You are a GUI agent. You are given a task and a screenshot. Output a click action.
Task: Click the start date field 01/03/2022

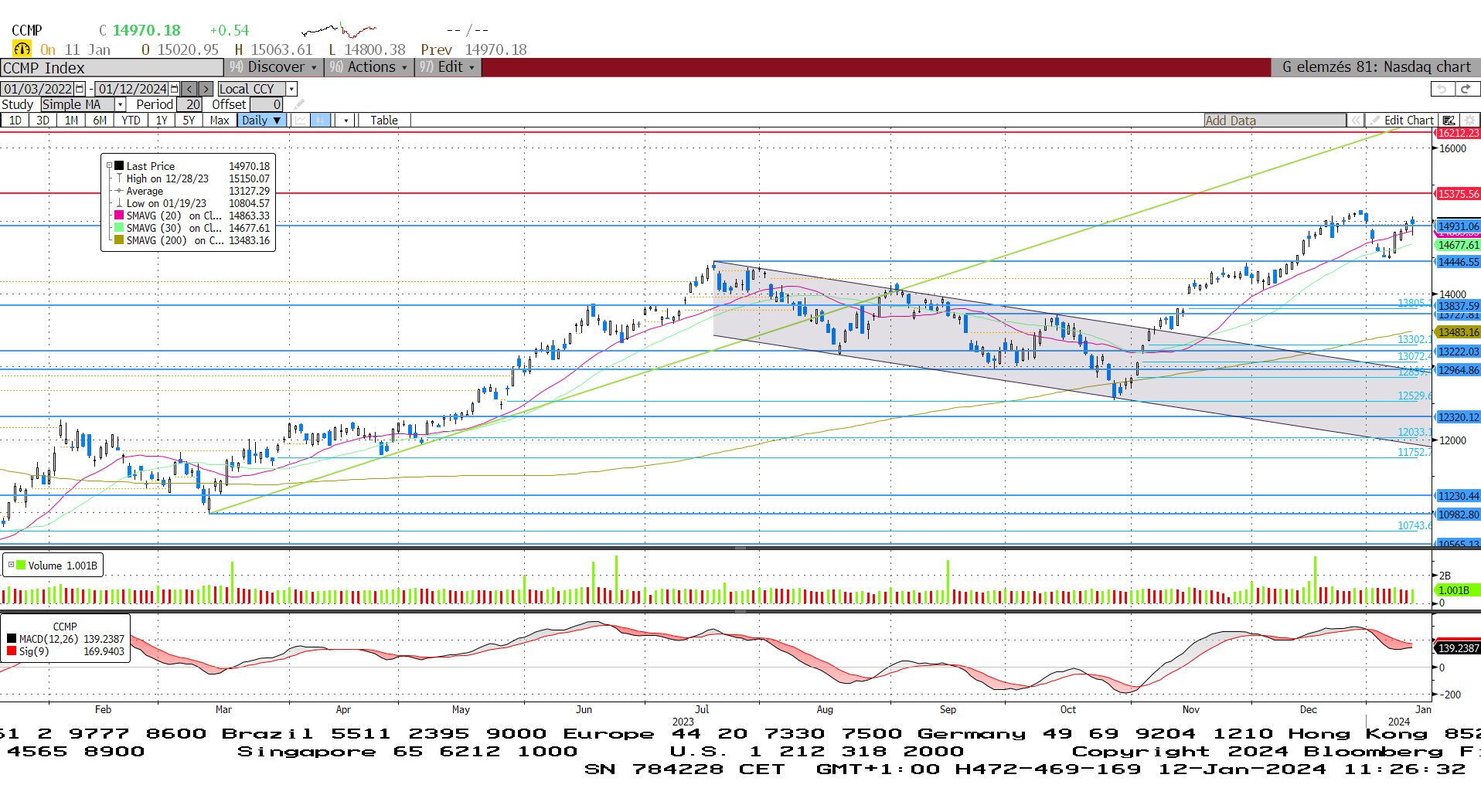(37, 89)
